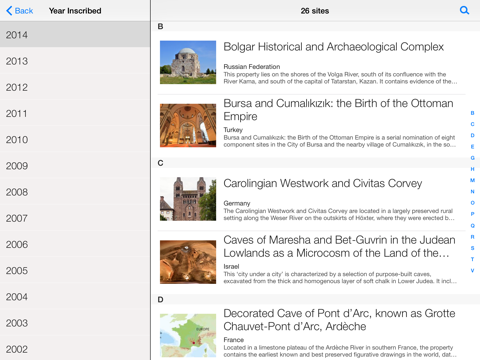Viewport: 480px width, 360px height.
Task: Jump to letter H in the index
Action: pos(472,169)
